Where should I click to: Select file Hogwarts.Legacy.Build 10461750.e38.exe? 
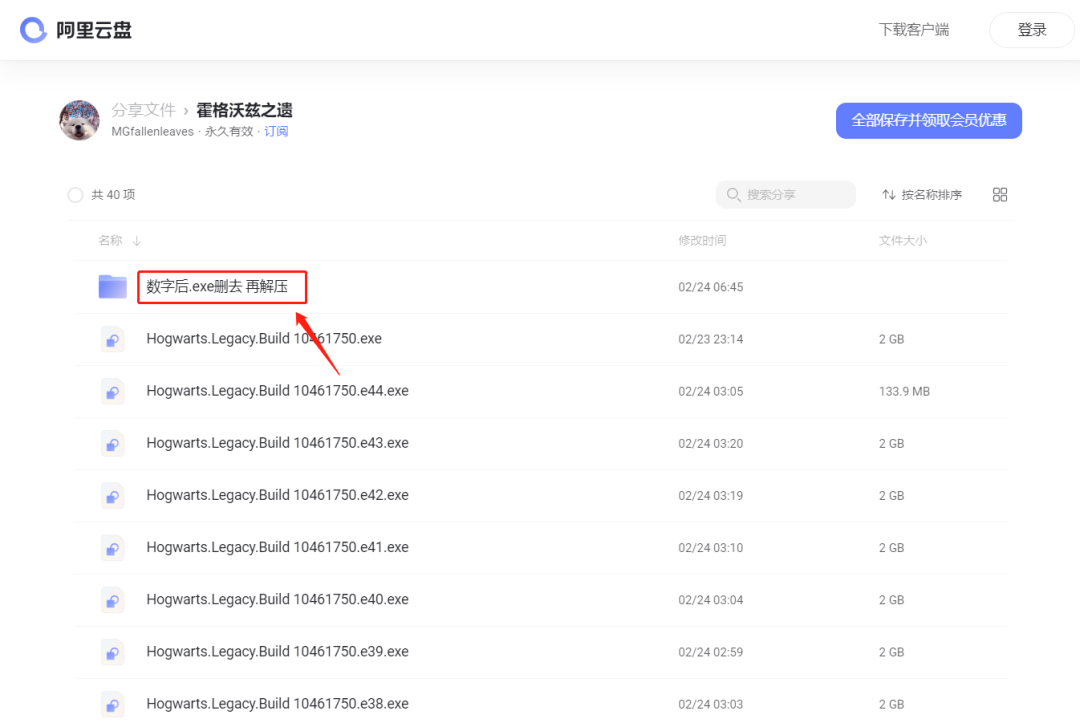point(278,704)
